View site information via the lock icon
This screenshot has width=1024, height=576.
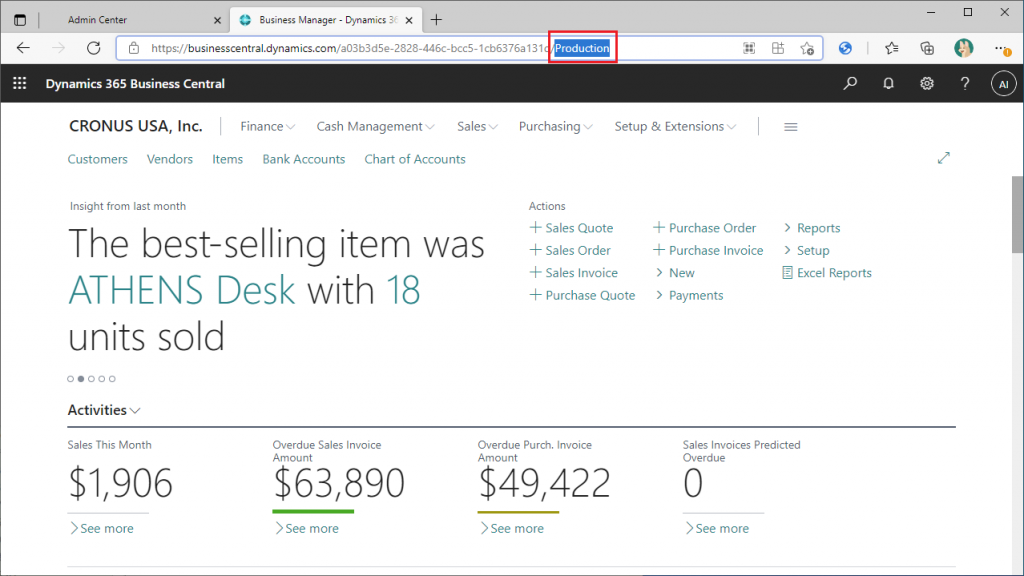[134, 48]
